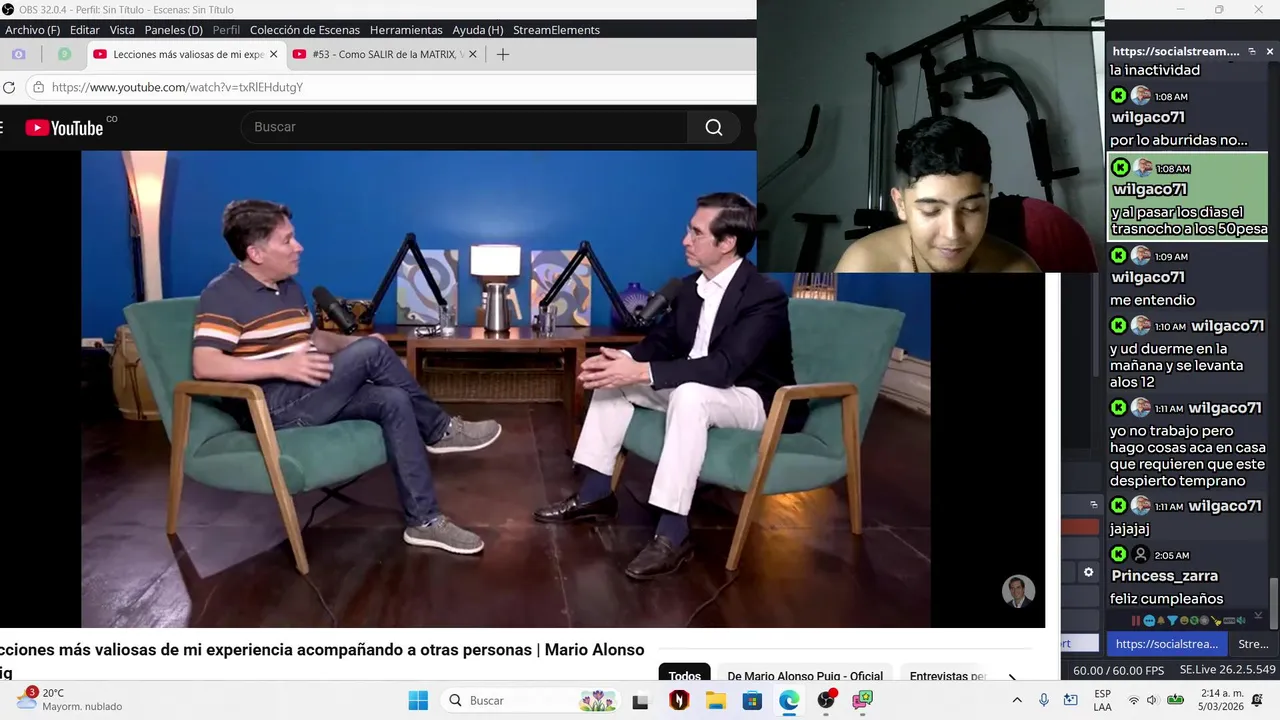Close the '#53 - Como SALIR de la MATRIX' tab
Image resolution: width=1280 pixels, height=720 pixels.
473,54
